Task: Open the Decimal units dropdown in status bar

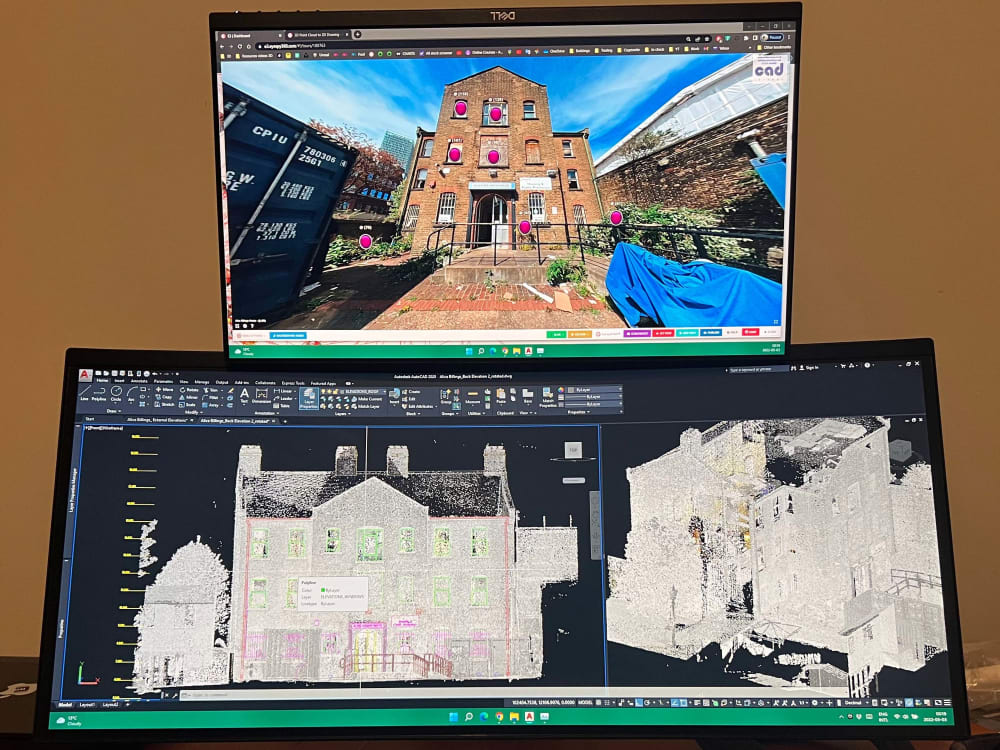Action: (x=856, y=702)
